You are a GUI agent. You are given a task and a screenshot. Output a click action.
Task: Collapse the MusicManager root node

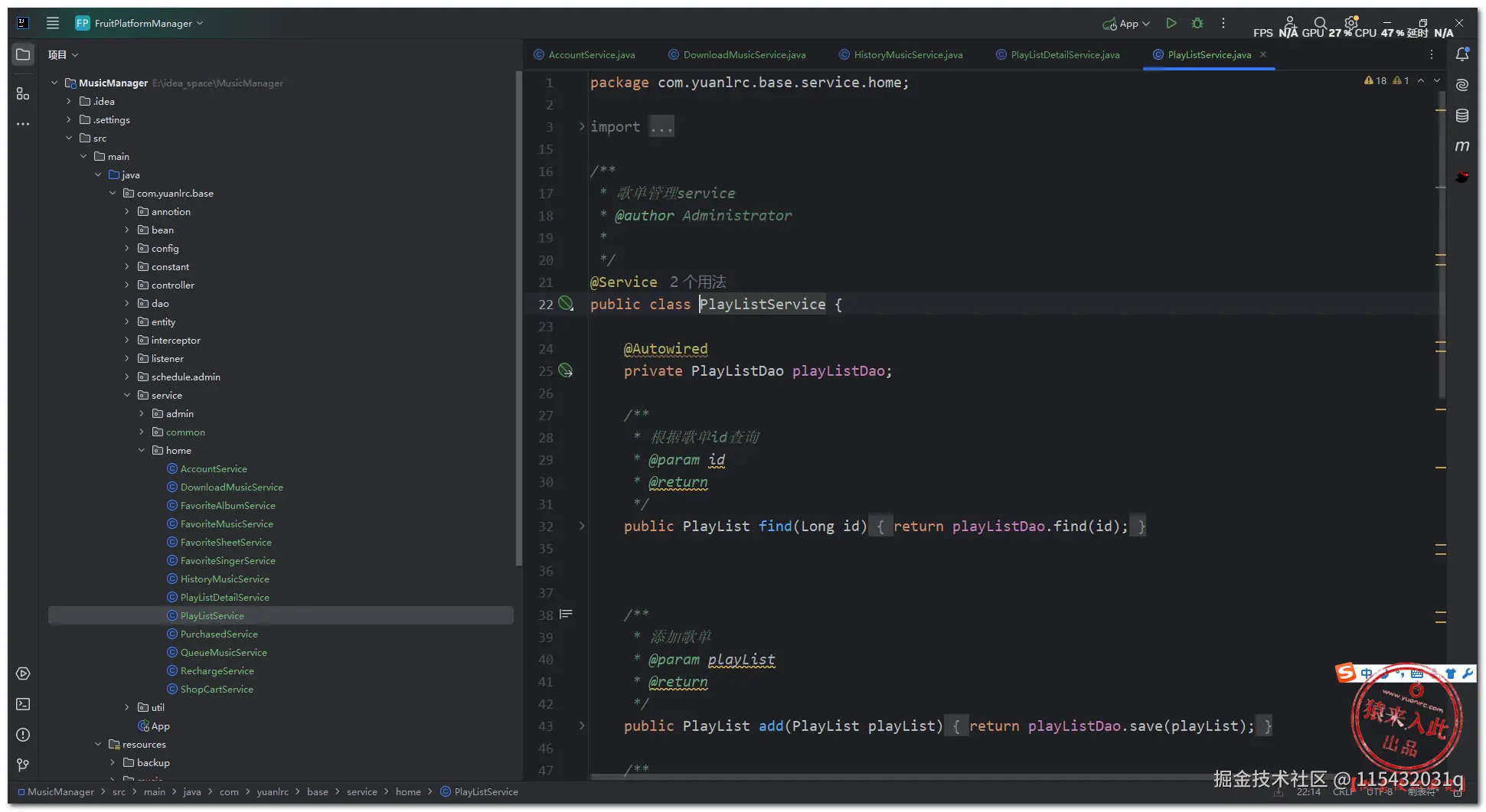click(x=54, y=83)
